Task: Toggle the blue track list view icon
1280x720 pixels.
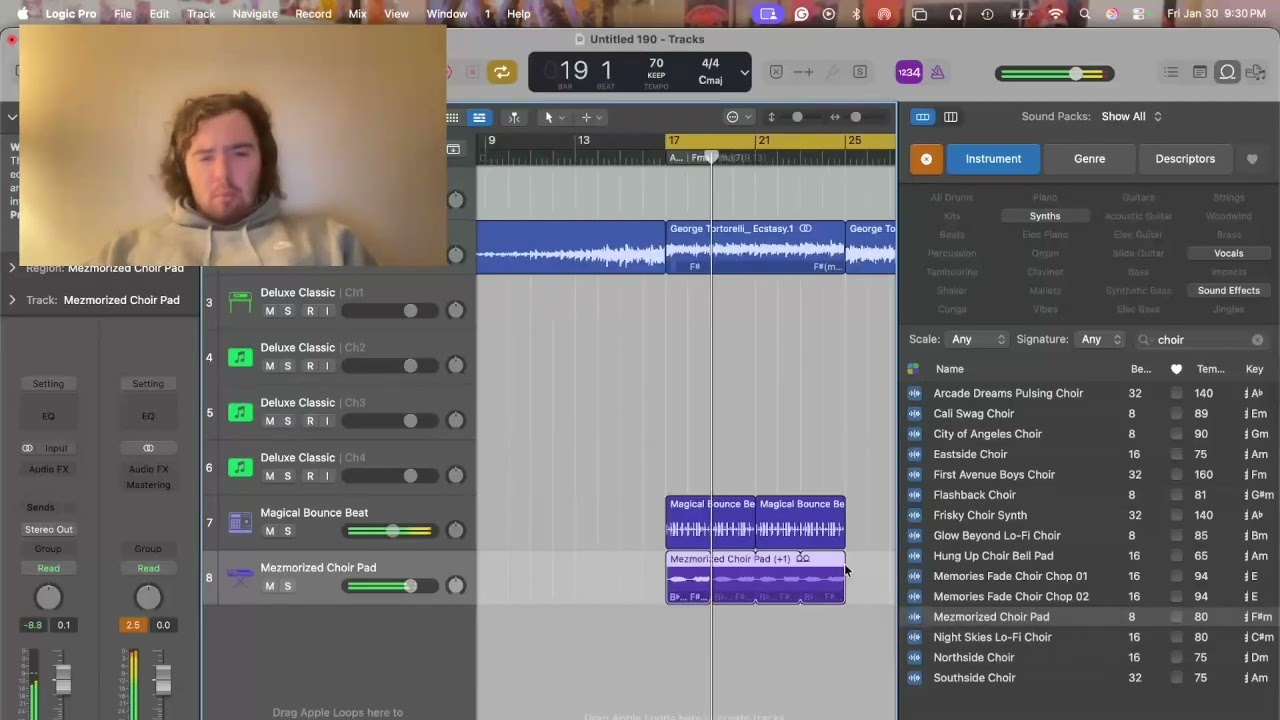Action: pyautogui.click(x=479, y=118)
